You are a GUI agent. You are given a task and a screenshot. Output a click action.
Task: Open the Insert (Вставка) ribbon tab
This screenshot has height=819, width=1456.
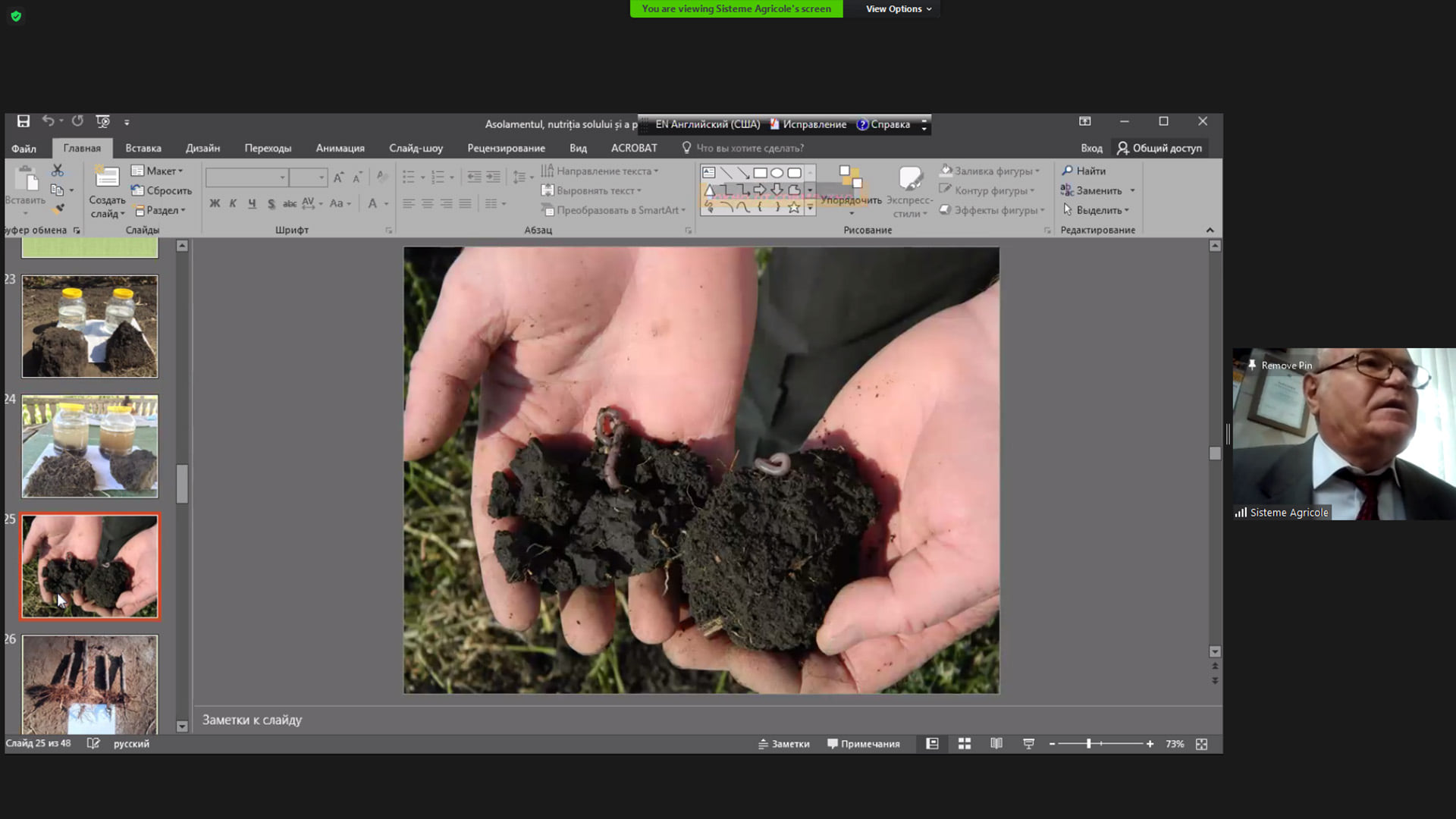pyautogui.click(x=143, y=148)
